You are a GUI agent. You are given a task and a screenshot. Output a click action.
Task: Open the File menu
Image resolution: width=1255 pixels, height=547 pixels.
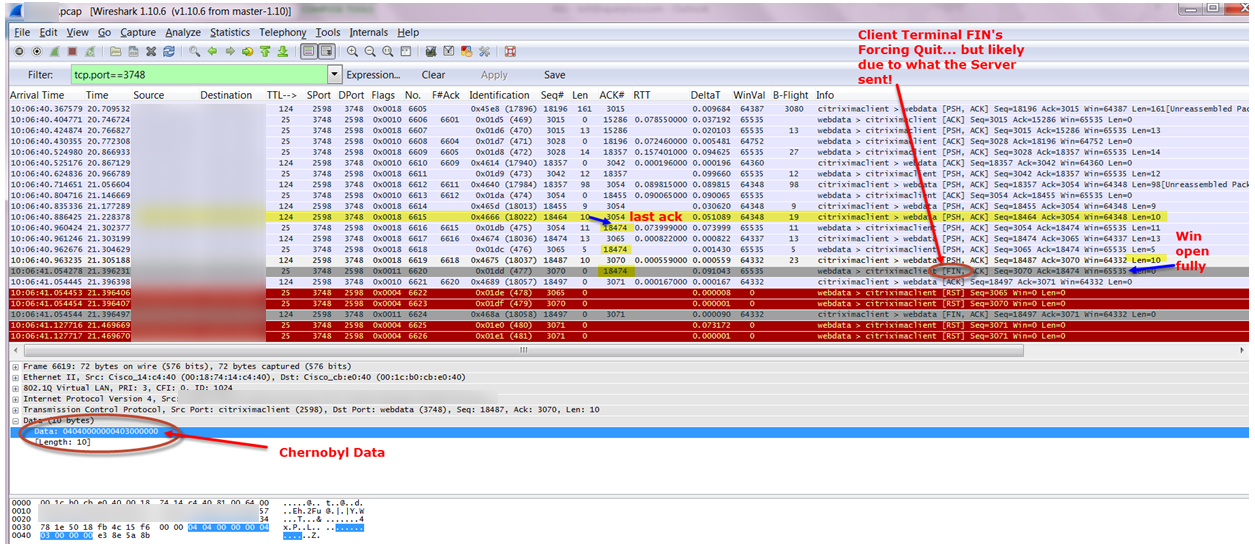22,32
